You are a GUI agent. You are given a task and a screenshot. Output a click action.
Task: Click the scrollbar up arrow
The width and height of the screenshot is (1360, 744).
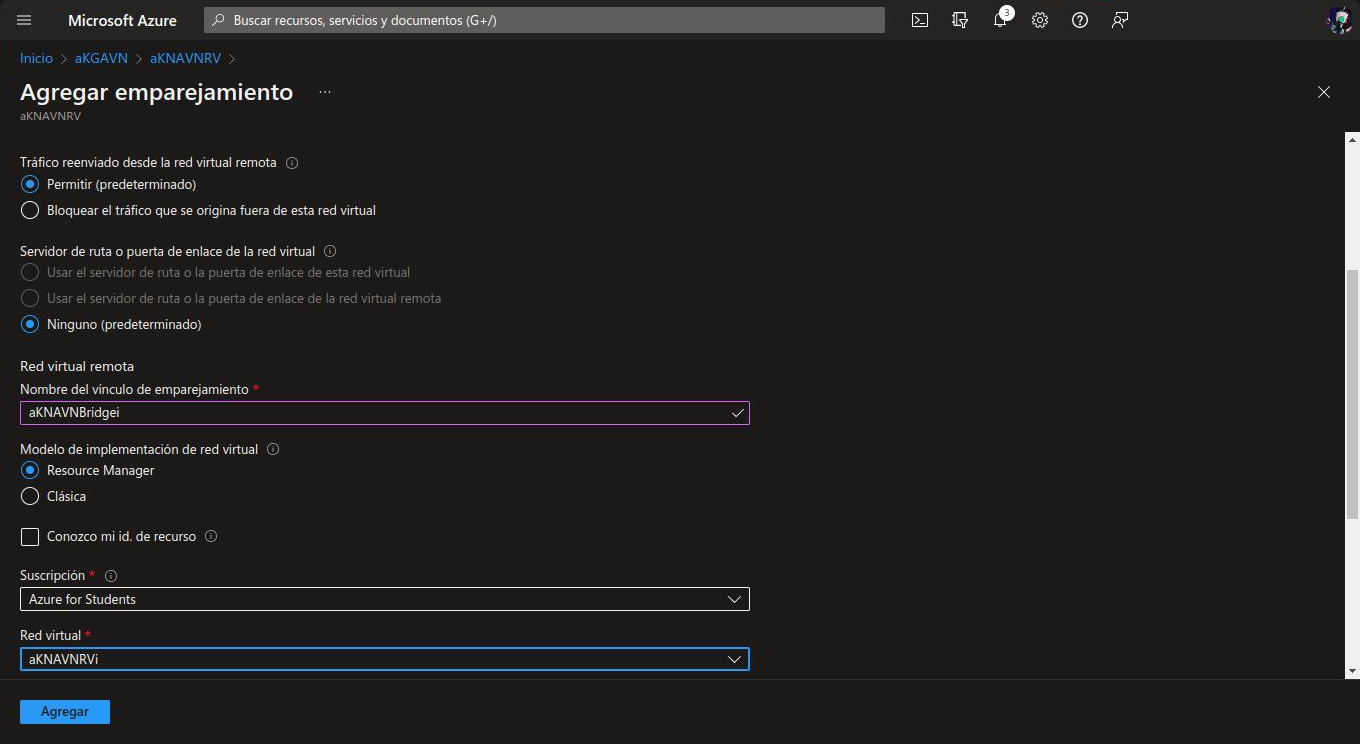pyautogui.click(x=1351, y=139)
